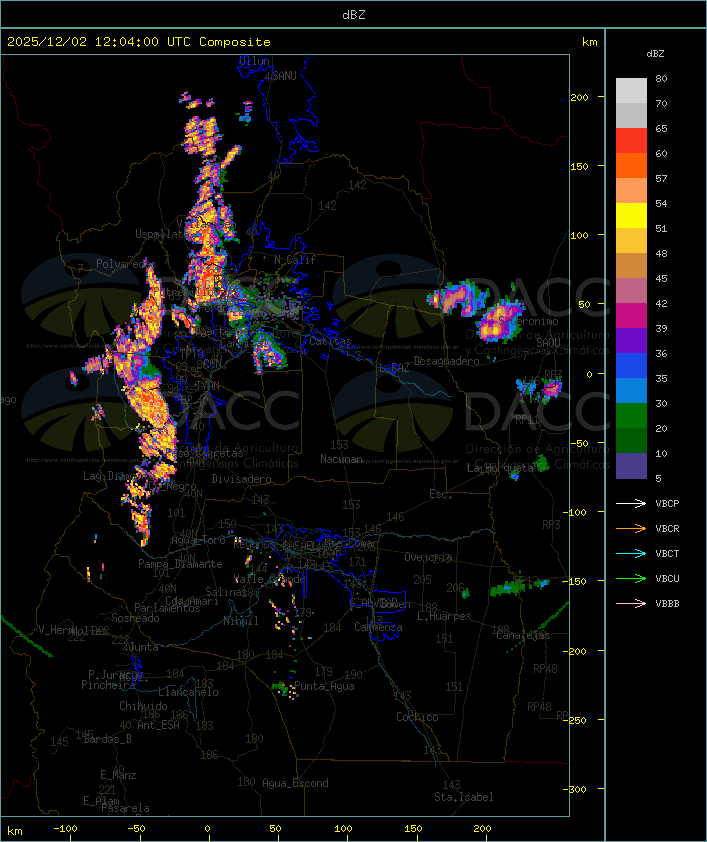The width and height of the screenshot is (707, 842).
Task: Click the pink VBBB arrow icon
Action: (x=631, y=604)
